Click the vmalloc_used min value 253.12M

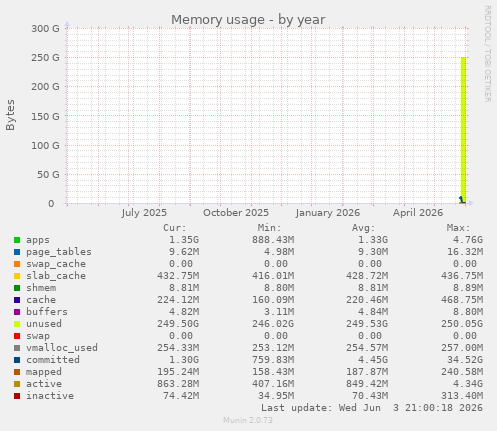(x=273, y=348)
